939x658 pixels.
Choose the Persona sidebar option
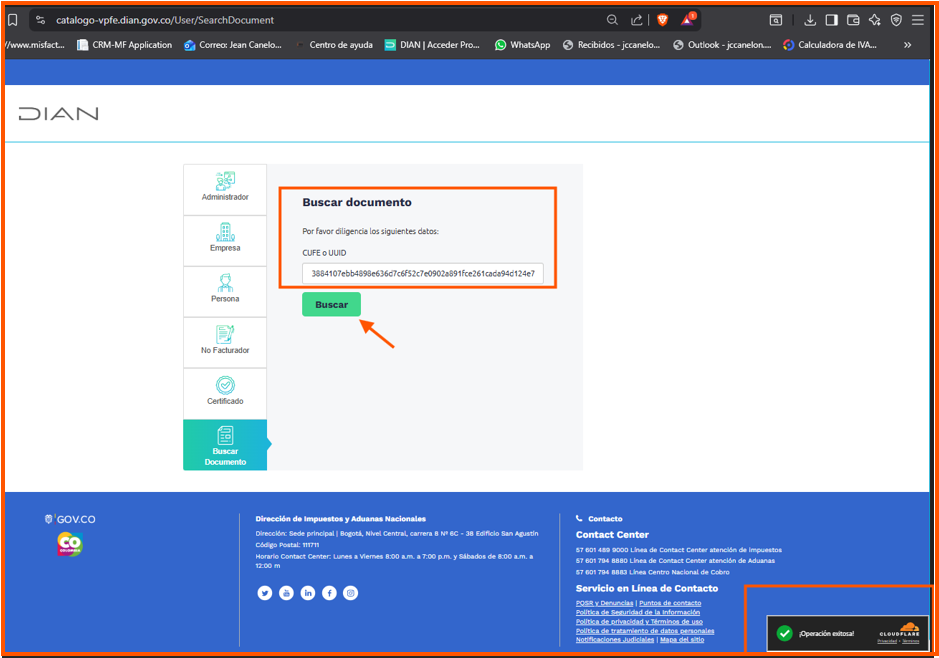click(x=225, y=290)
